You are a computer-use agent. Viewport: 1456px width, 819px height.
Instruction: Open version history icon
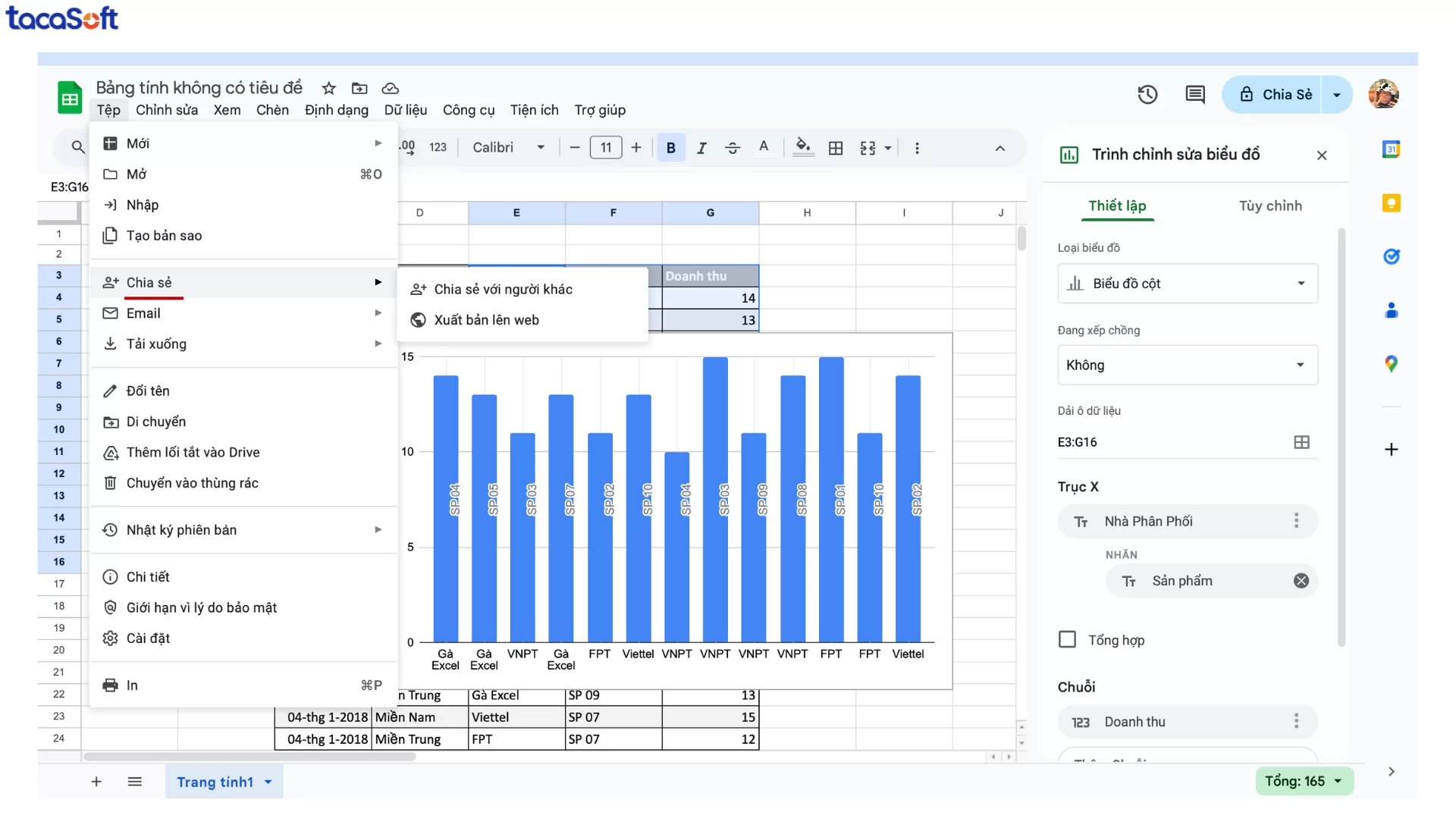1147,94
